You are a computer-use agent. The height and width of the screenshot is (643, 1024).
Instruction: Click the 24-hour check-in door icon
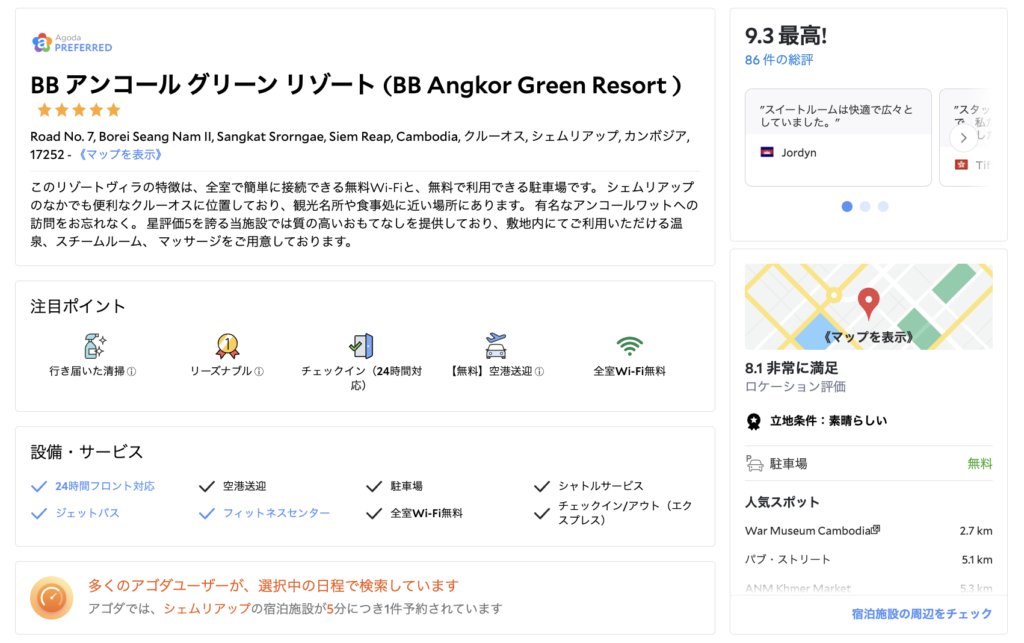[360, 346]
